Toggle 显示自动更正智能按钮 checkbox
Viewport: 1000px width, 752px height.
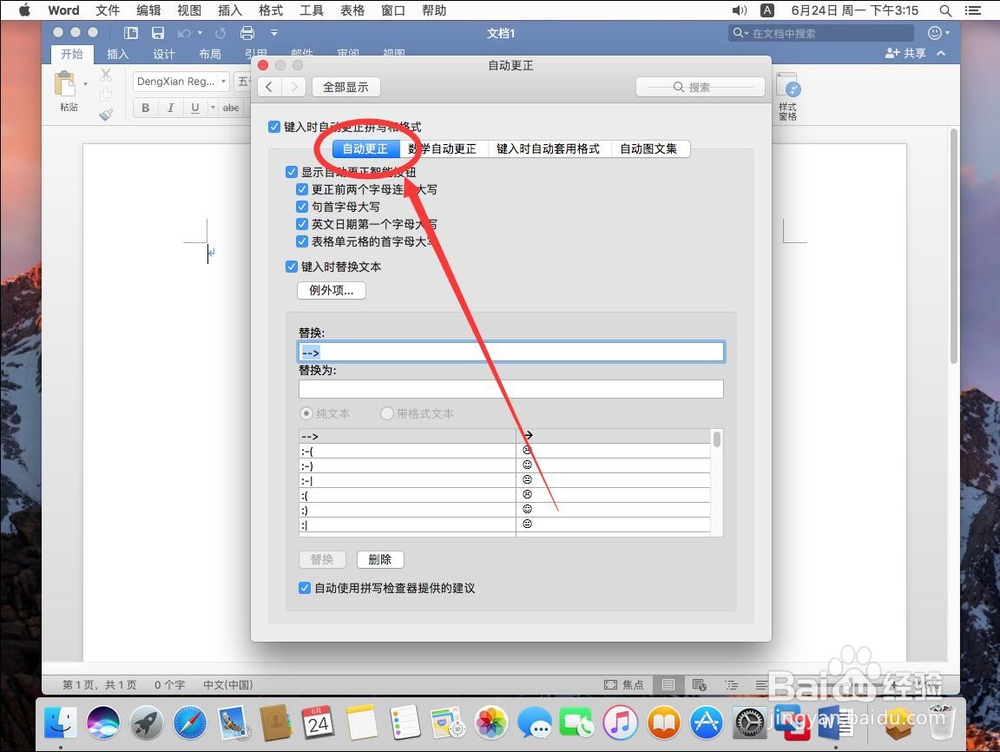tap(291, 172)
